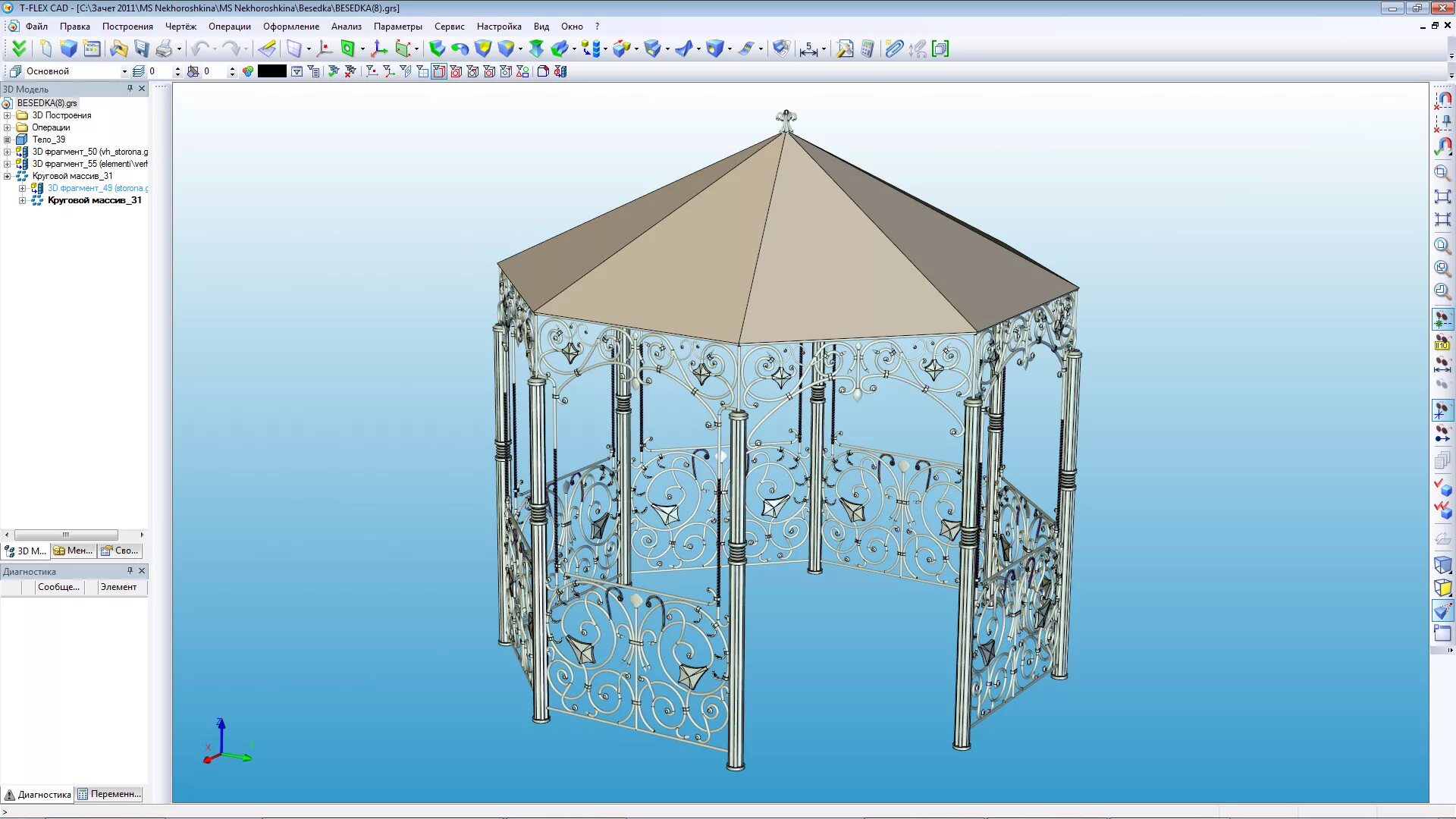Select the Тело_39 tree item
Viewport: 1456px width, 819px height.
49,140
